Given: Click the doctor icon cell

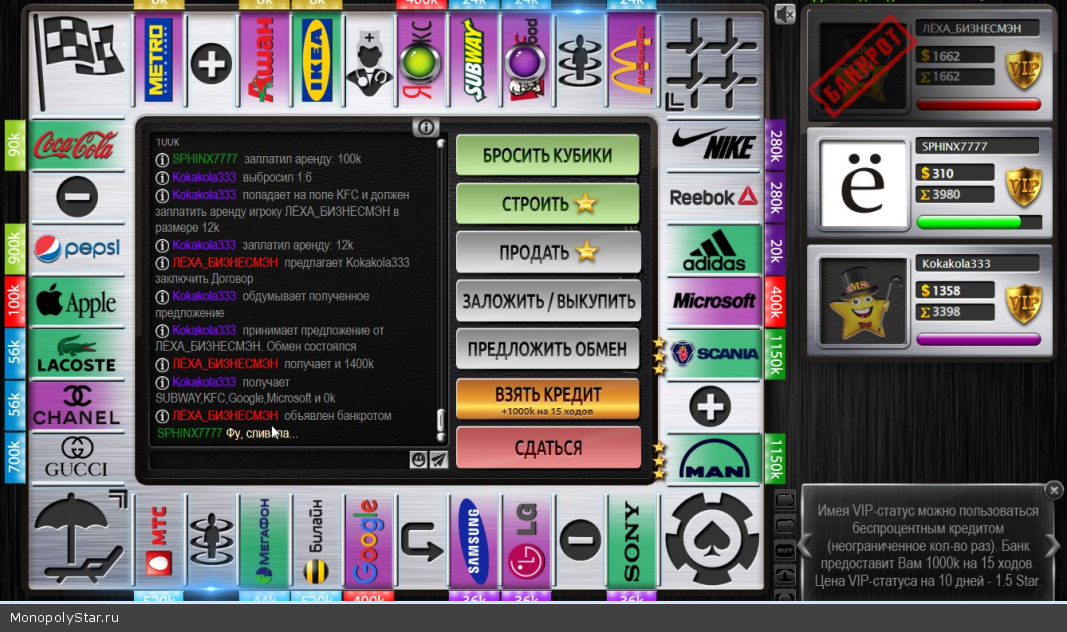Looking at the screenshot, I should tap(369, 61).
